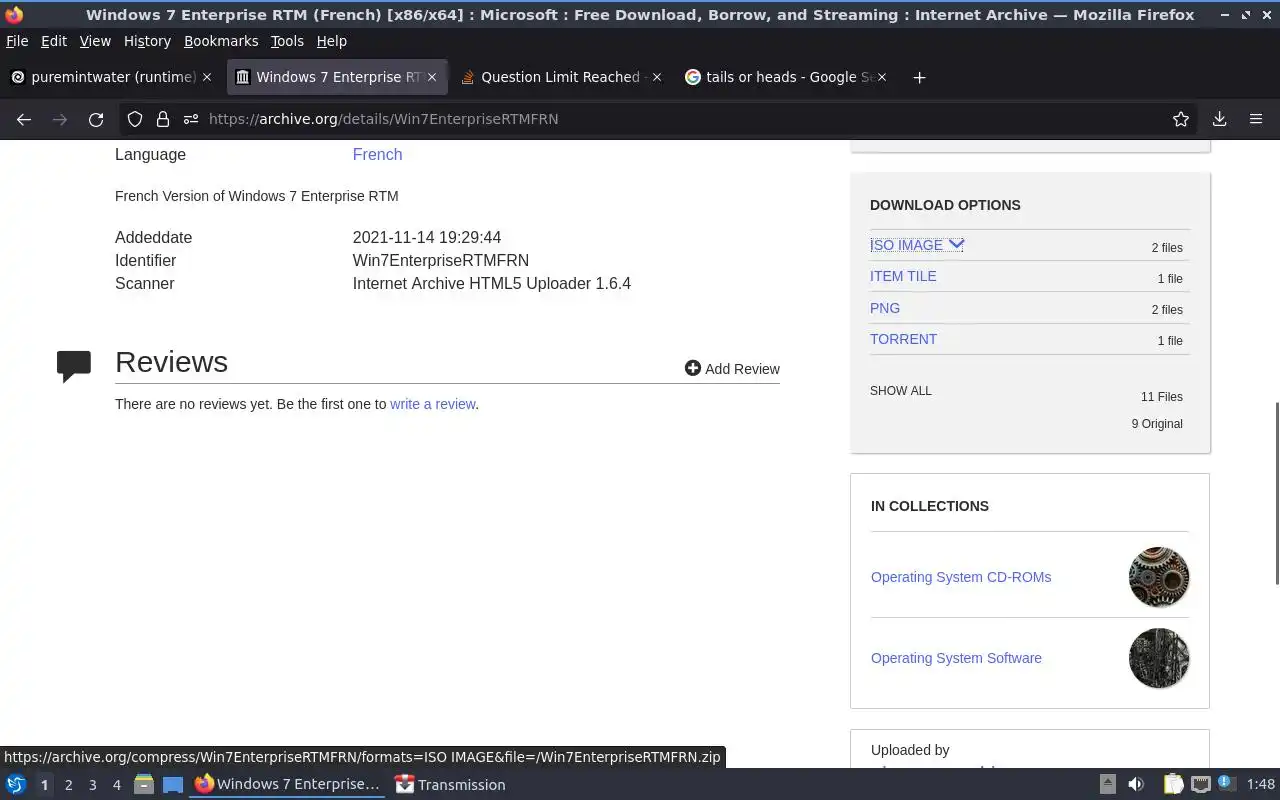The image size is (1280, 800).
Task: Click the '9 Original' count text
Action: [x=1157, y=424]
